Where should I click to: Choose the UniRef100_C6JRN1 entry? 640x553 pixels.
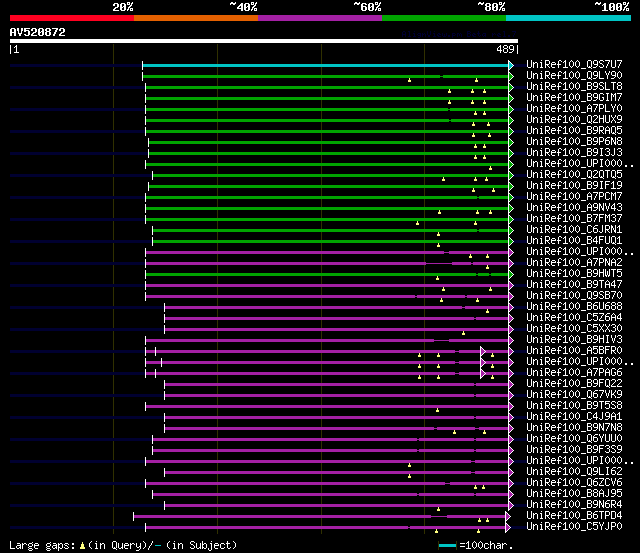[x=574, y=229]
